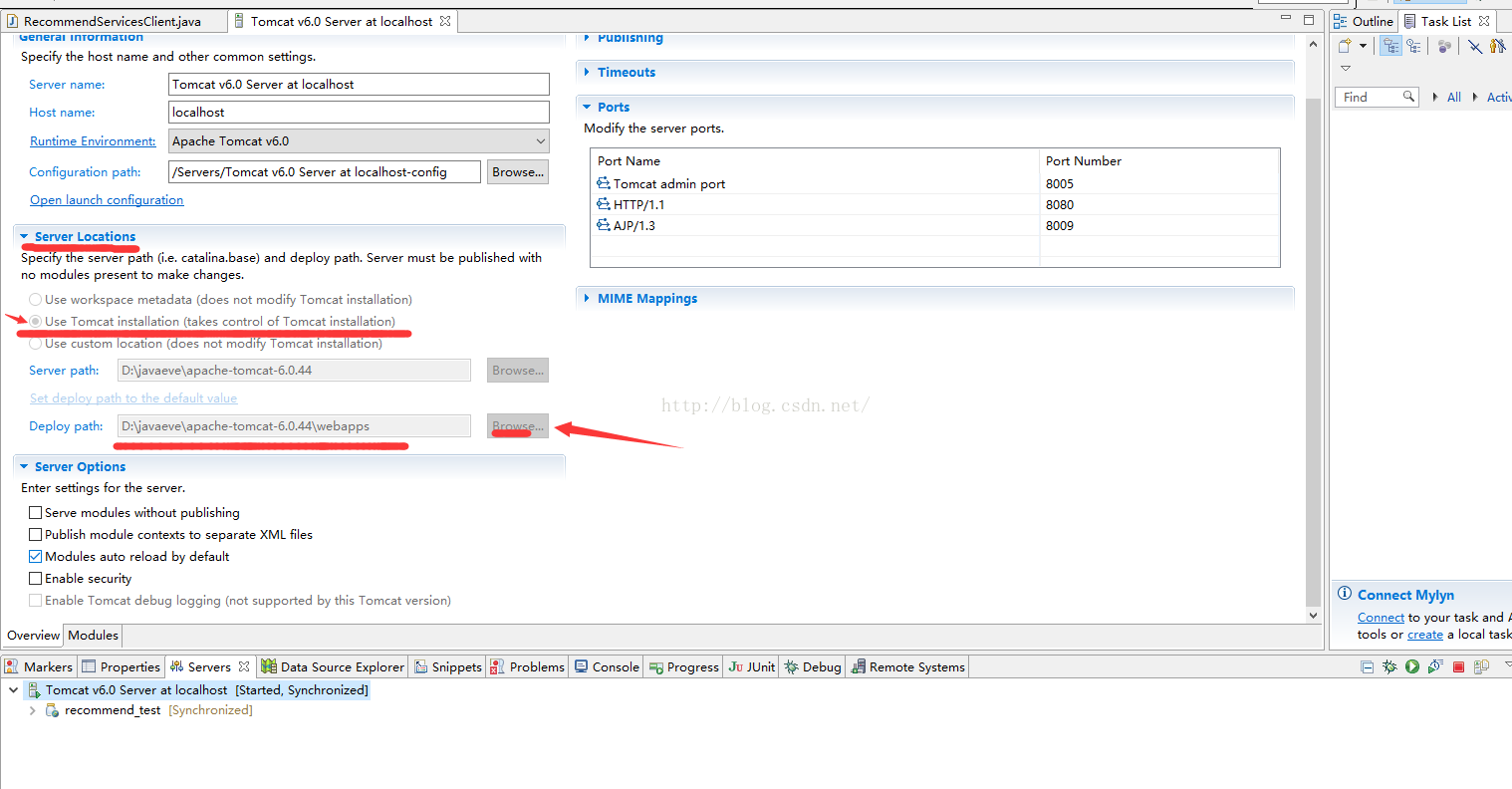This screenshot has height=789, width=1512.
Task: Click the Server name input field
Action: point(359,85)
